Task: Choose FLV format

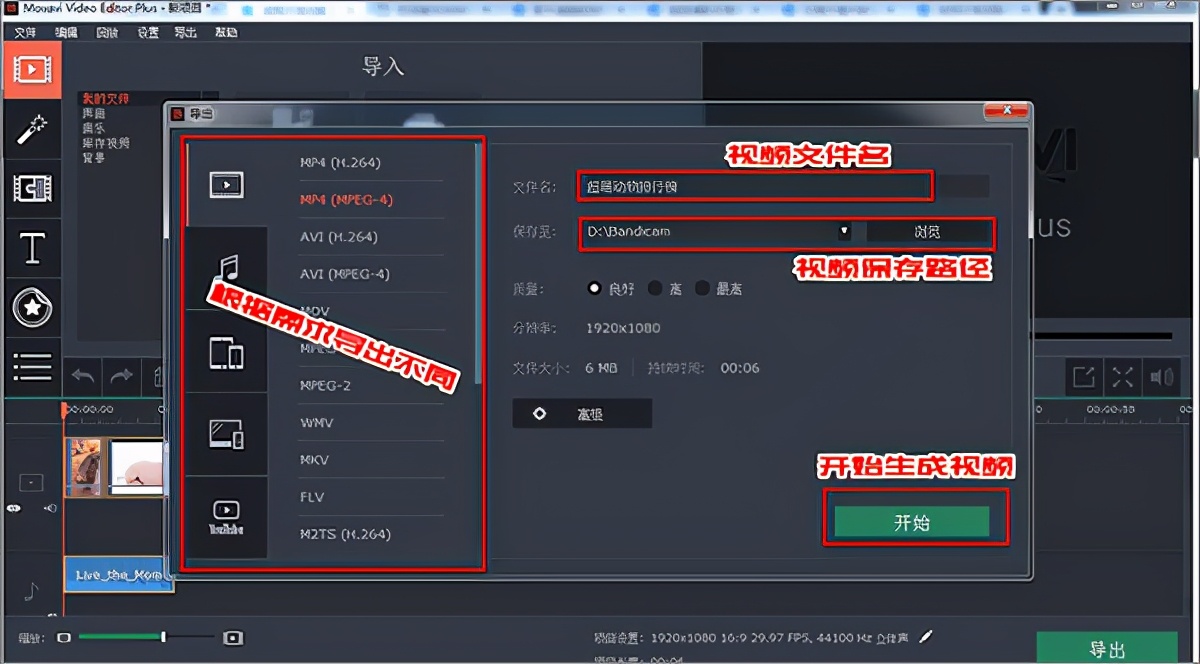Action: (x=312, y=497)
